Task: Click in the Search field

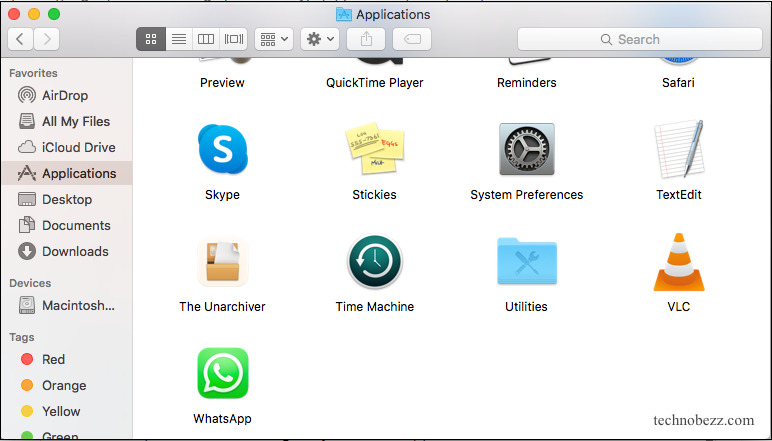Action: (640, 39)
